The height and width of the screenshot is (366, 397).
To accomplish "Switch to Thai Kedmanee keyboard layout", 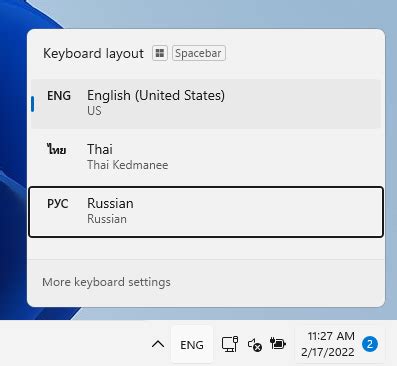I will [206, 157].
